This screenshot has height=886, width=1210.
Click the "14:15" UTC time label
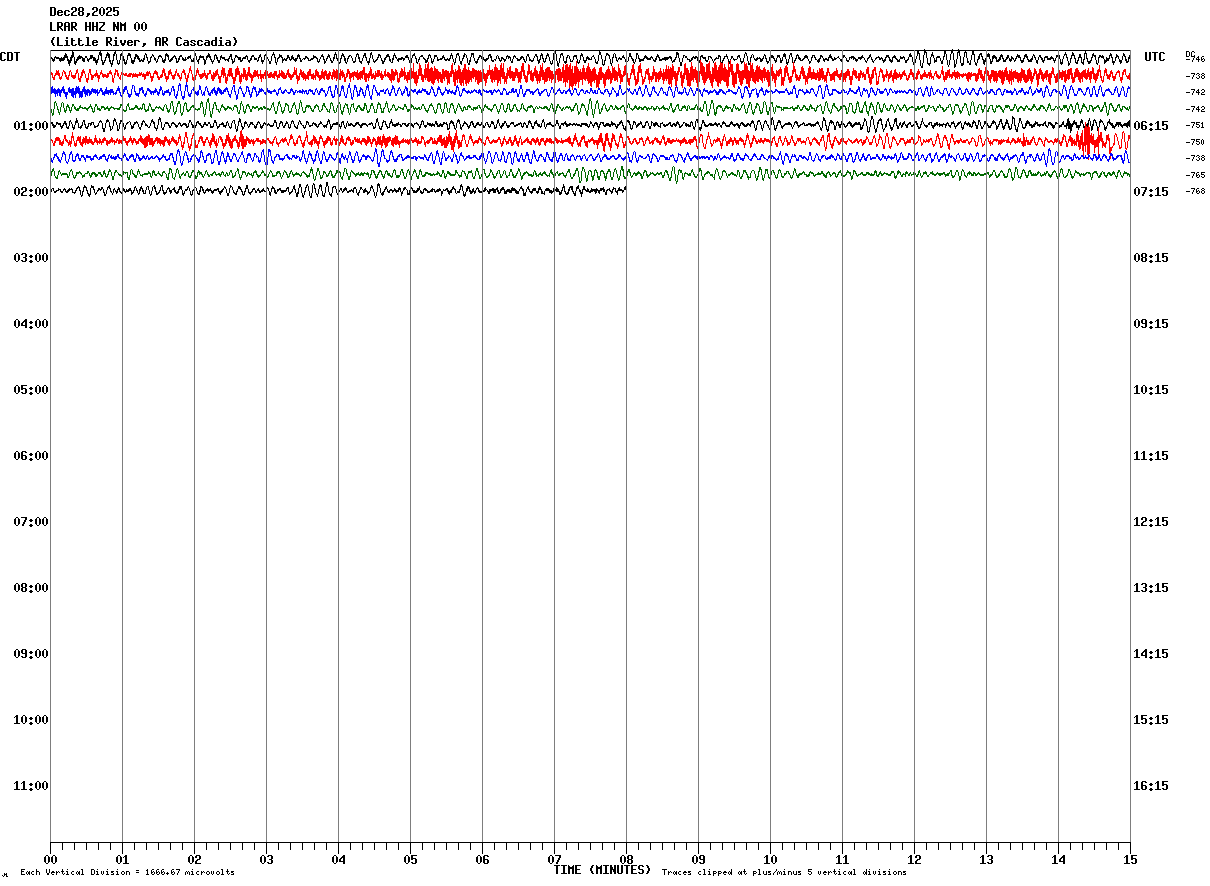1151,654
